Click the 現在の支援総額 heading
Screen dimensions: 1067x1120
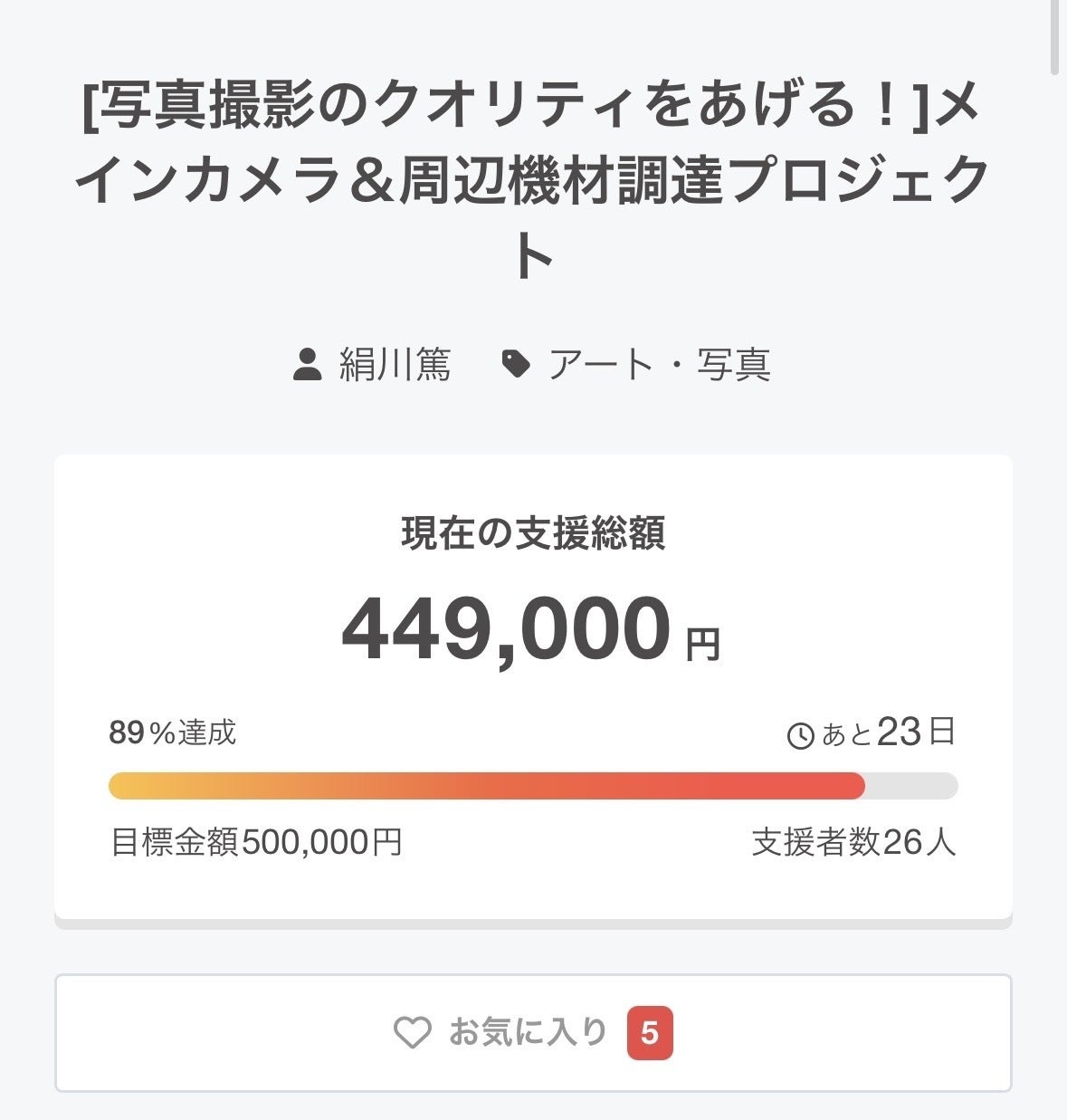[533, 532]
